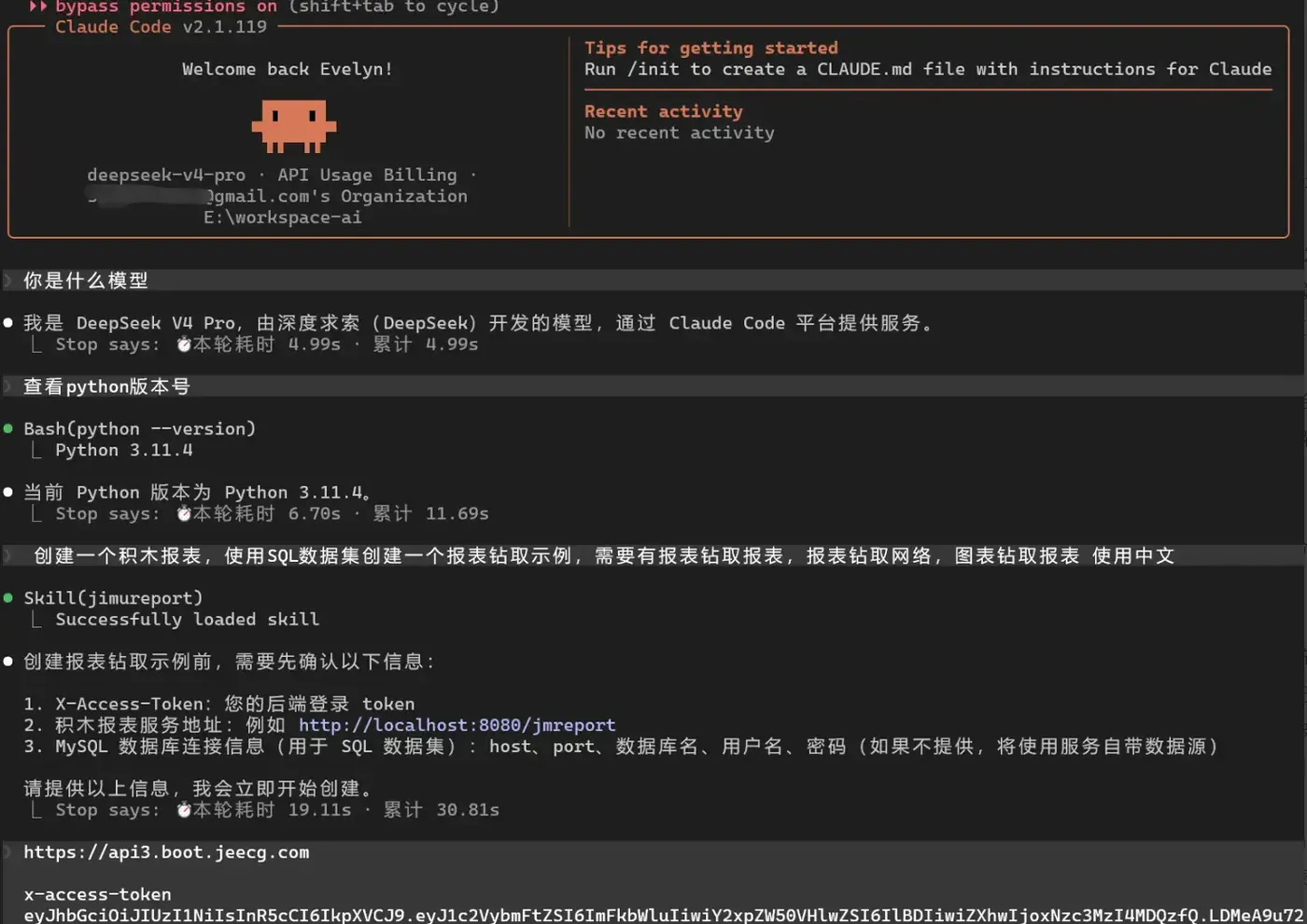Click the https://api3.boot.jeecg.com URL line
The height and width of the screenshot is (924, 1307).
pos(166,852)
